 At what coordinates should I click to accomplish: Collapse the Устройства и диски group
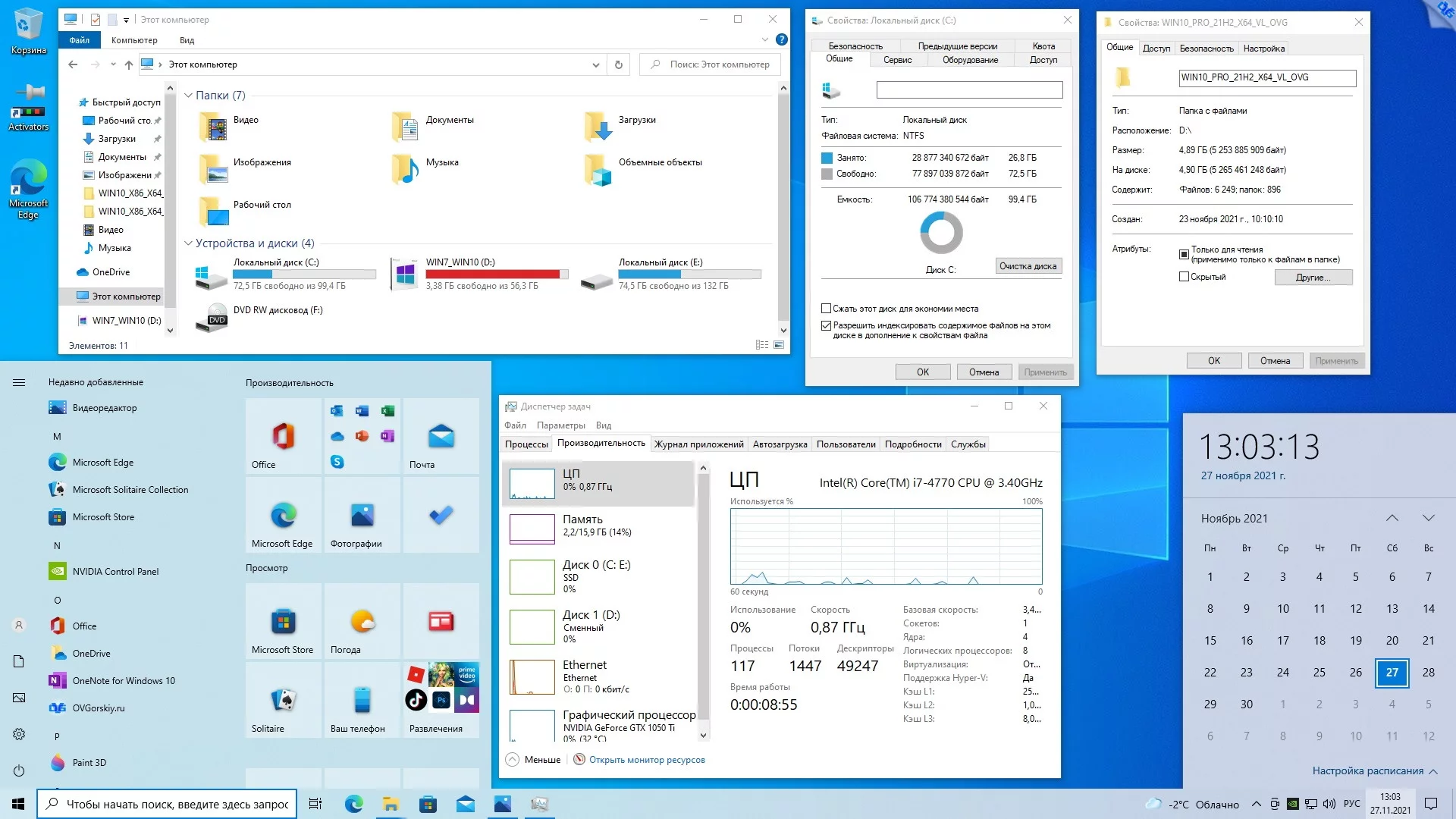(x=189, y=243)
